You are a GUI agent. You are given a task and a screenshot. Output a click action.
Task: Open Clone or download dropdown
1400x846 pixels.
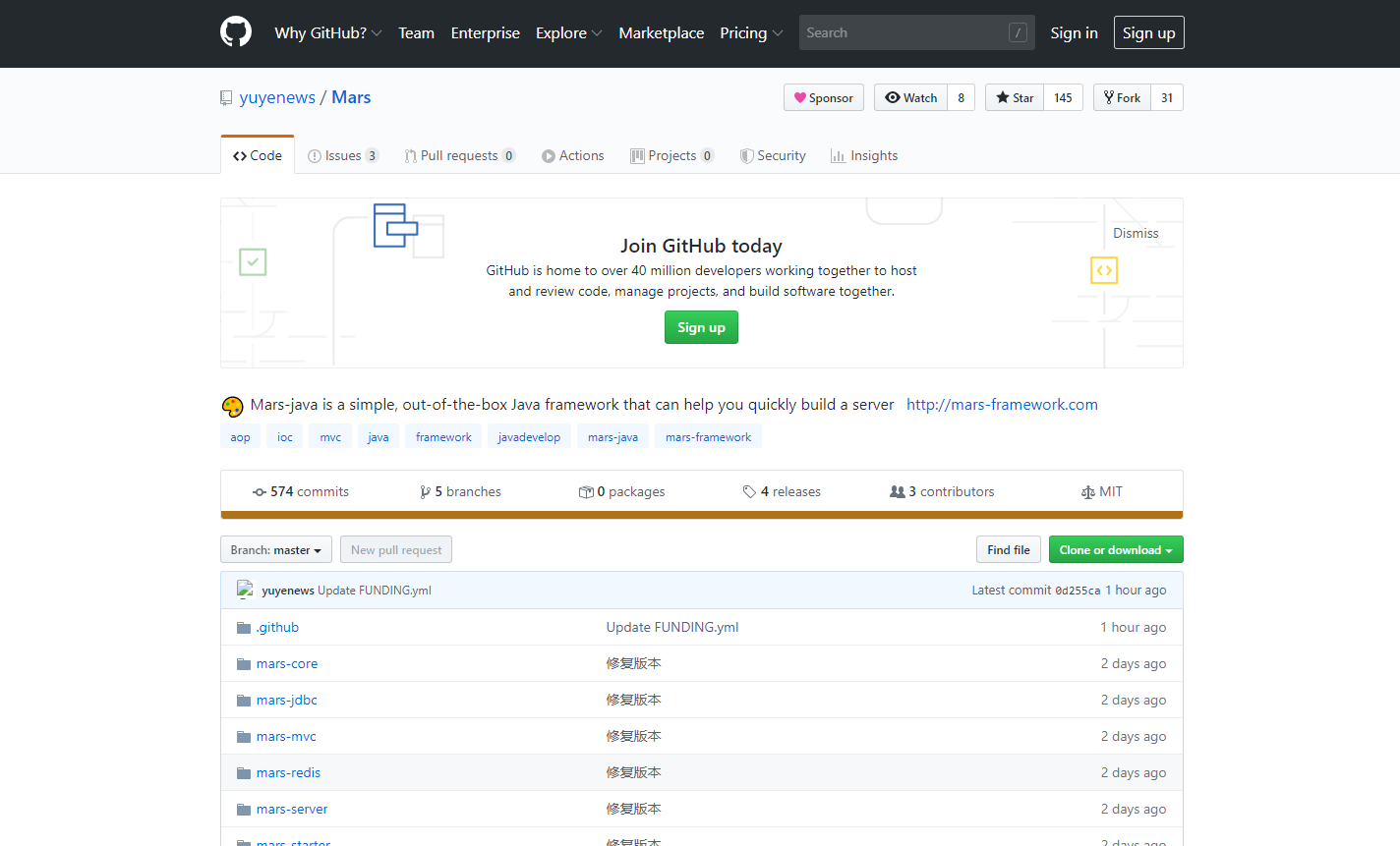[x=1116, y=549]
